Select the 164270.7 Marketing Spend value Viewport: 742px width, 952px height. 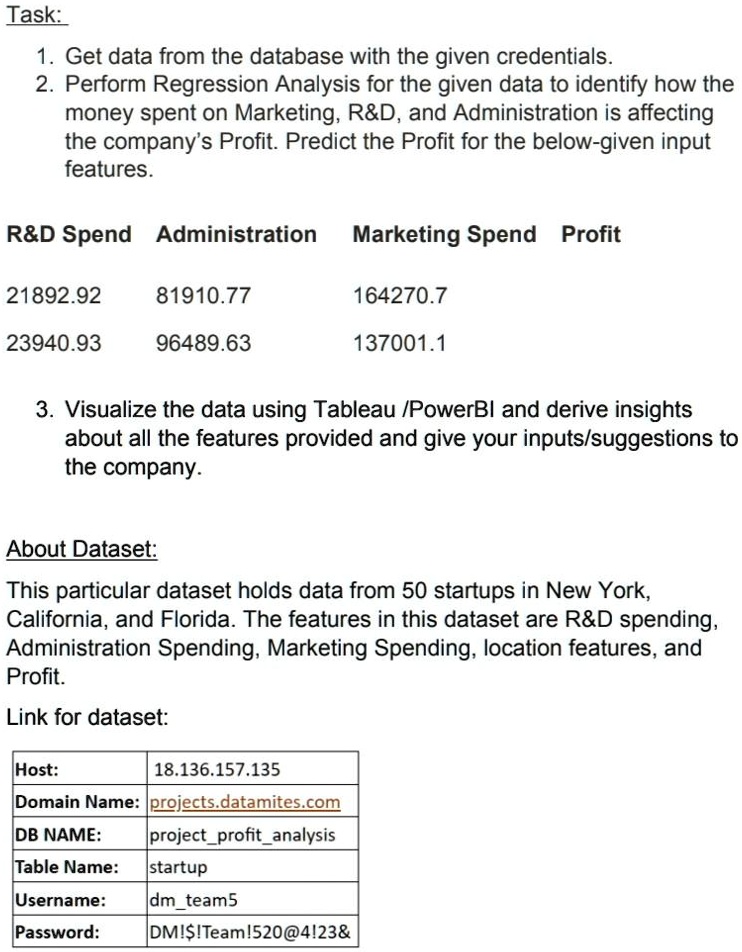pyautogui.click(x=401, y=296)
